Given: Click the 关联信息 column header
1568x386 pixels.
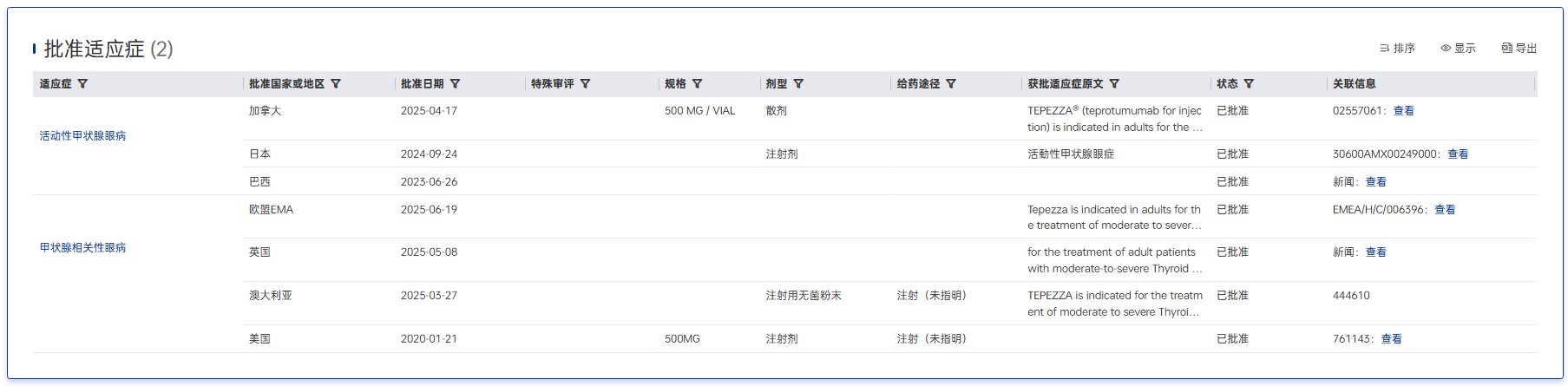Looking at the screenshot, I should pyautogui.click(x=1354, y=84).
